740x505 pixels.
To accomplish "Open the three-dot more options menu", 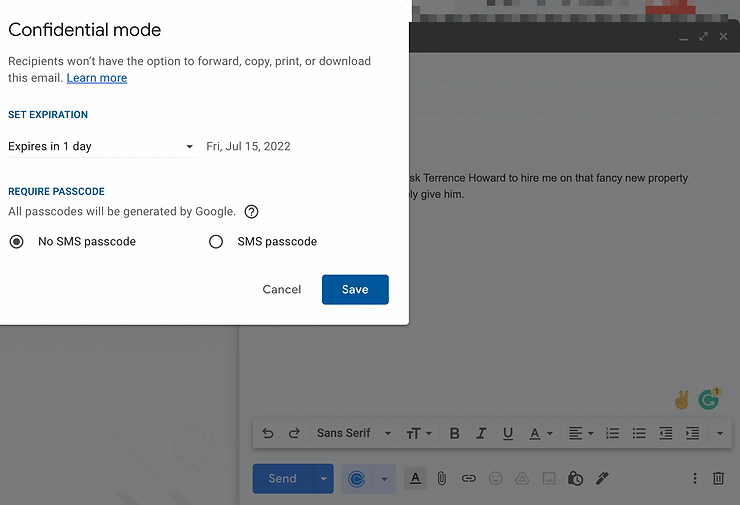I will (695, 479).
